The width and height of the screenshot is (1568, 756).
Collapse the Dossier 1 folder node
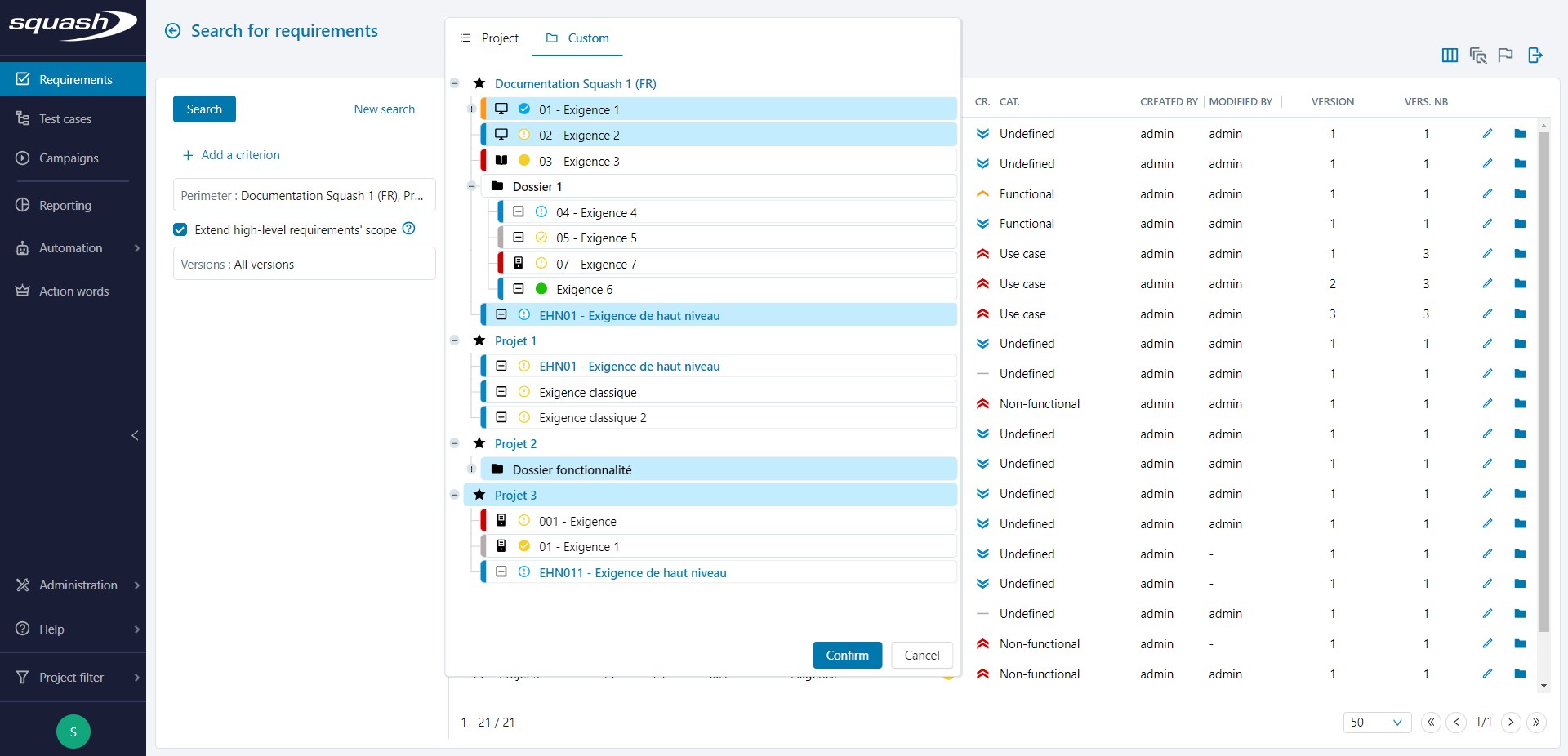(x=471, y=186)
